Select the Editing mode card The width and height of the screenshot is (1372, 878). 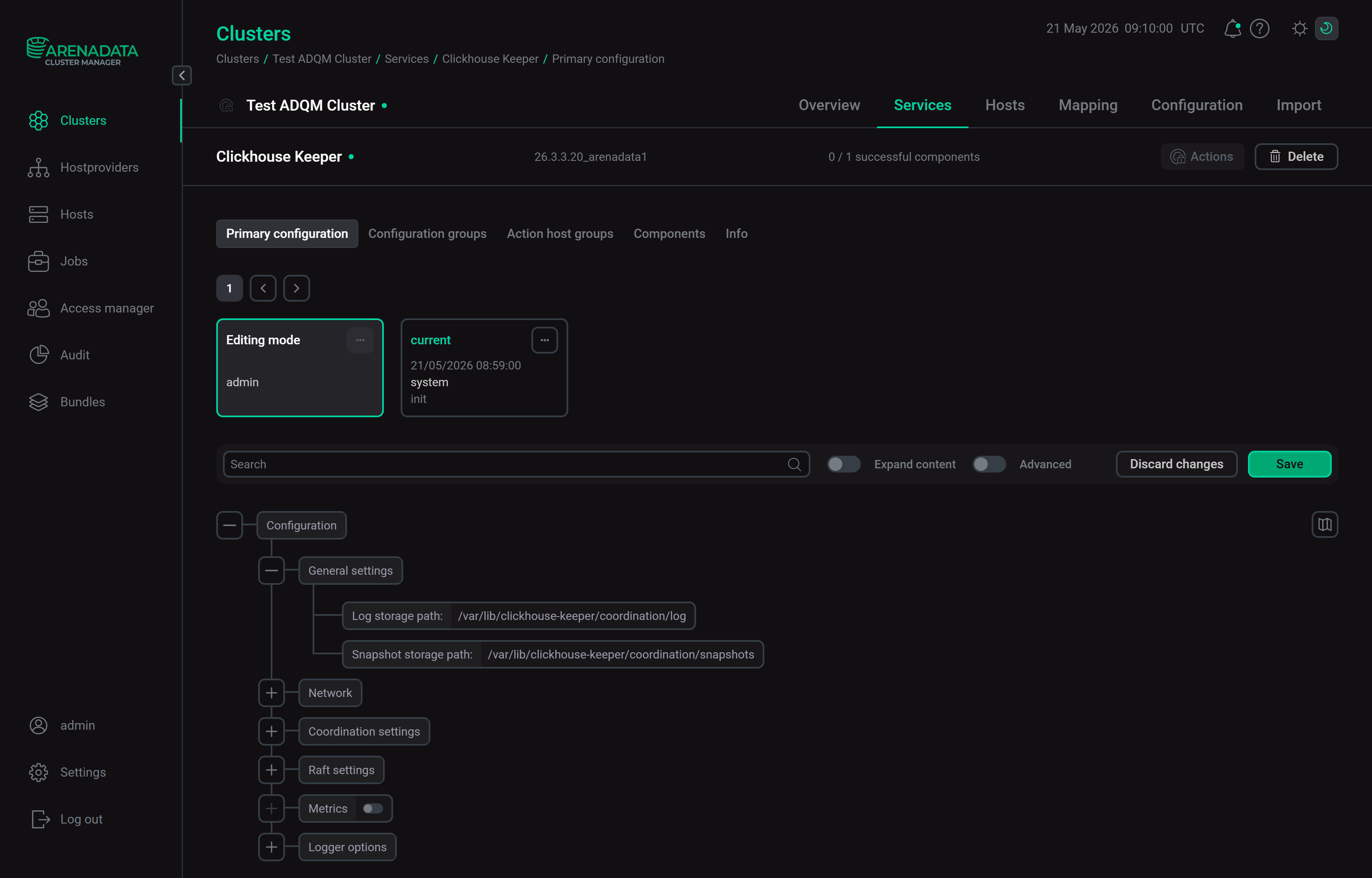click(x=300, y=368)
